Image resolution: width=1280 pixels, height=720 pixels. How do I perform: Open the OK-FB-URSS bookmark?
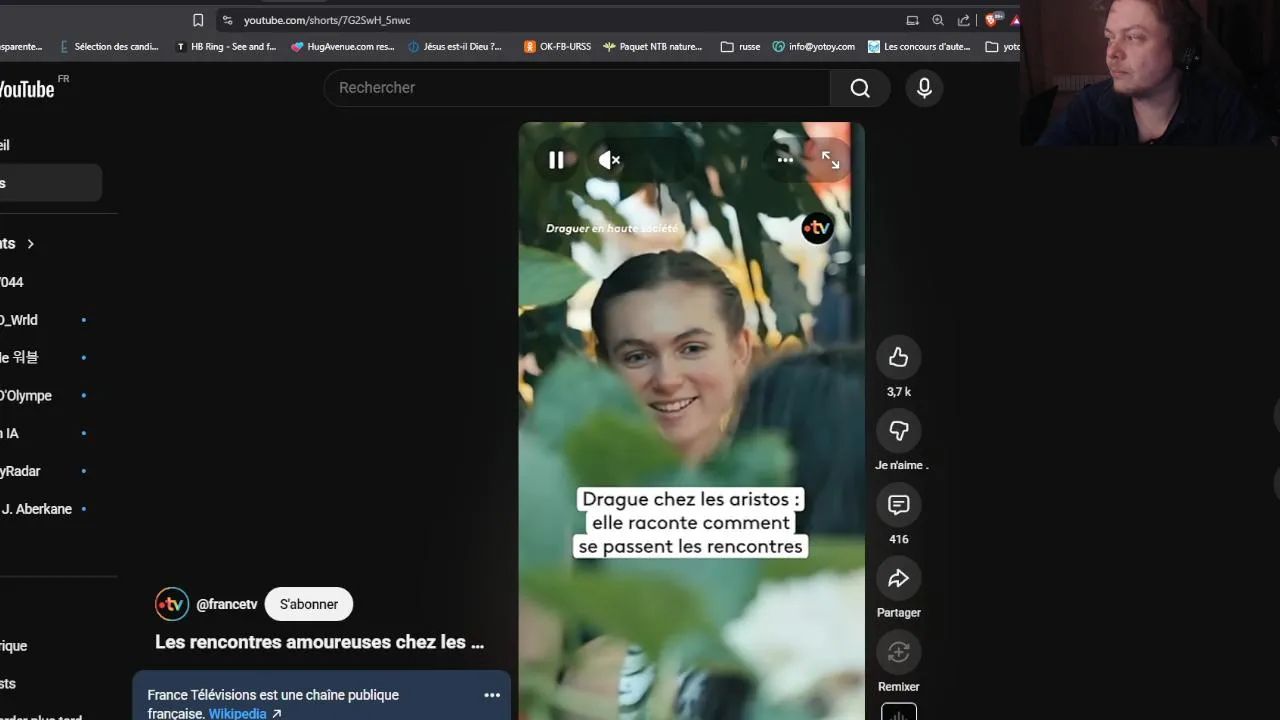(558, 47)
